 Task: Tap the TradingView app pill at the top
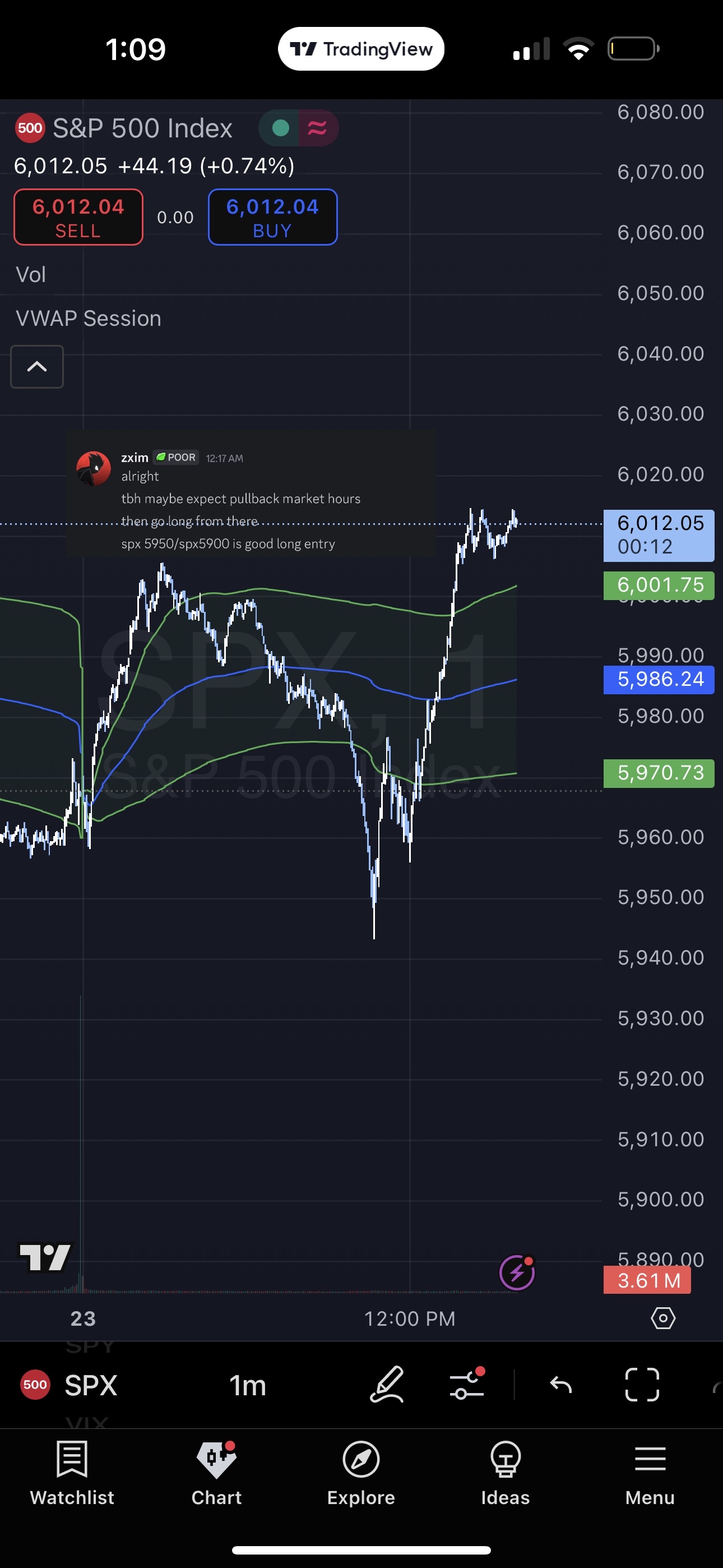(361, 49)
